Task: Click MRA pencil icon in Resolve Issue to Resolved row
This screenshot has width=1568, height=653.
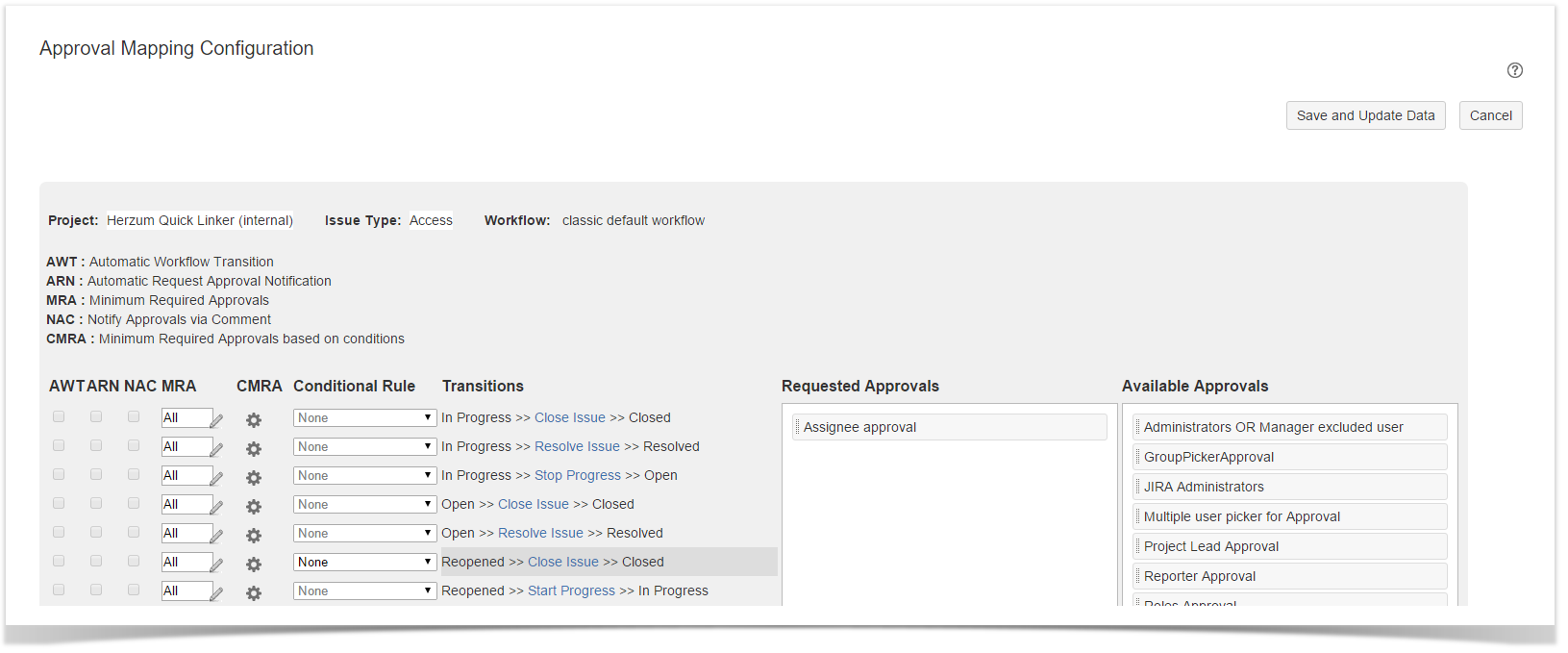Action: [216, 449]
